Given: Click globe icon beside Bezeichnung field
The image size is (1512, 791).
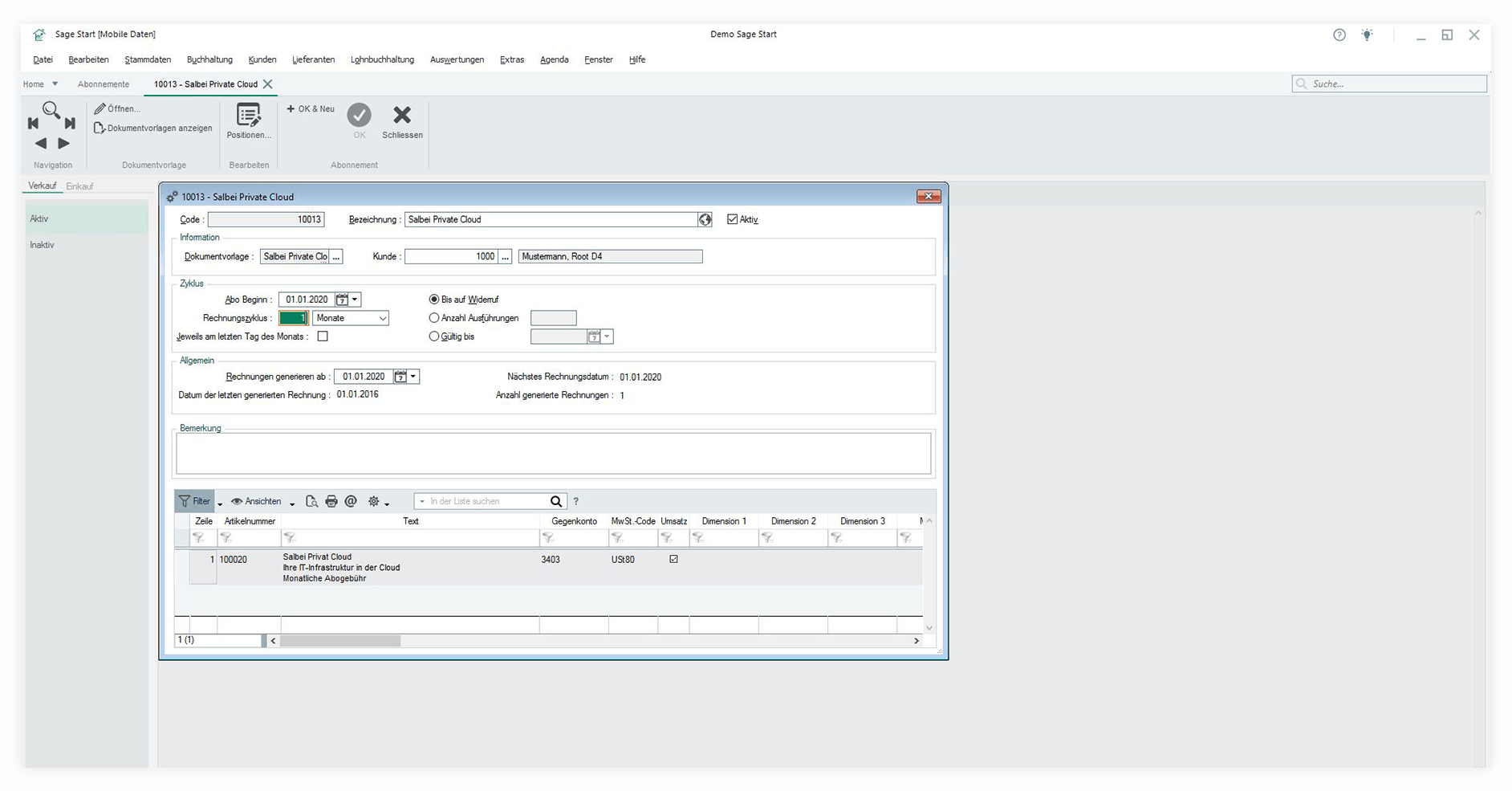Looking at the screenshot, I should tap(705, 219).
